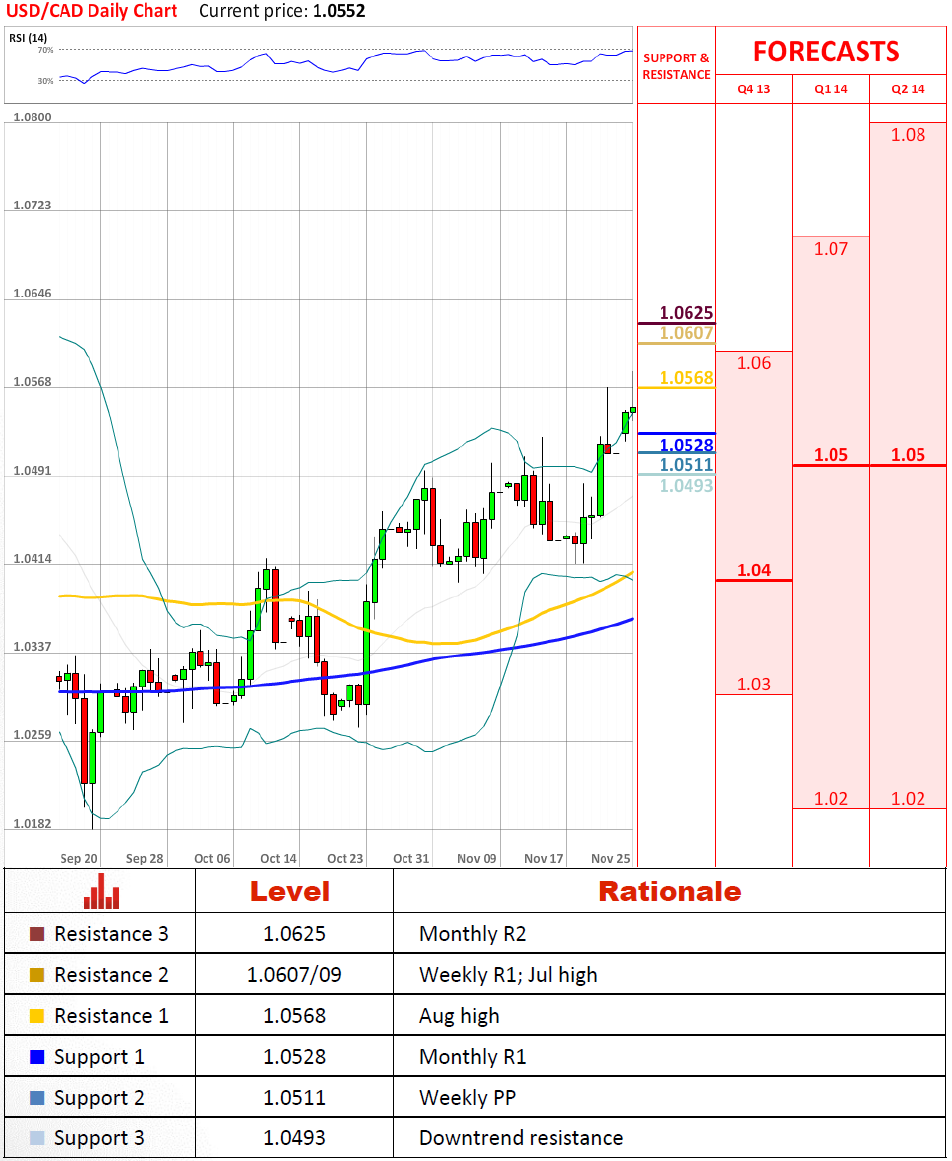This screenshot has height=1161, width=952.
Task: Click the Resistance 2 gold swatch
Action: [x=37, y=975]
